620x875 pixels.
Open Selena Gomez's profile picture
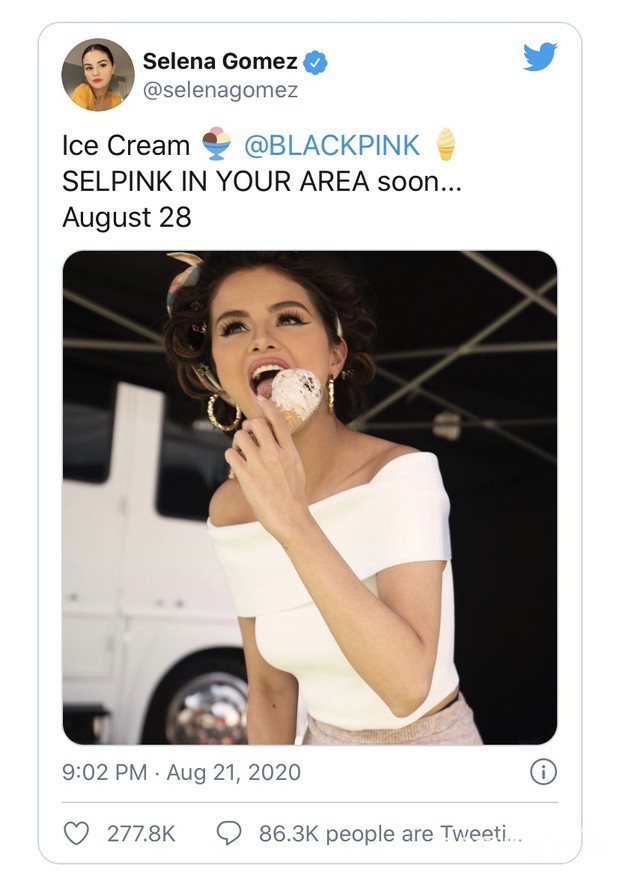tap(98, 75)
